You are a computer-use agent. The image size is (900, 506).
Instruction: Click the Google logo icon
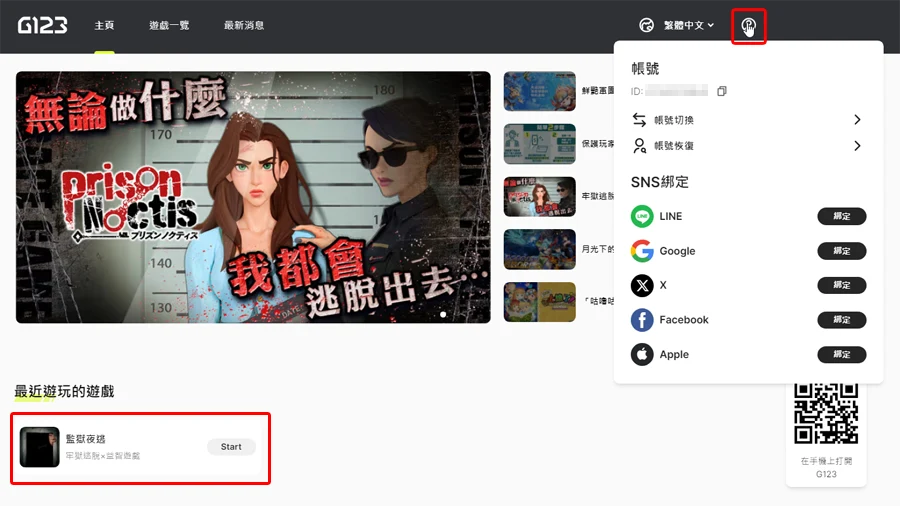click(642, 251)
